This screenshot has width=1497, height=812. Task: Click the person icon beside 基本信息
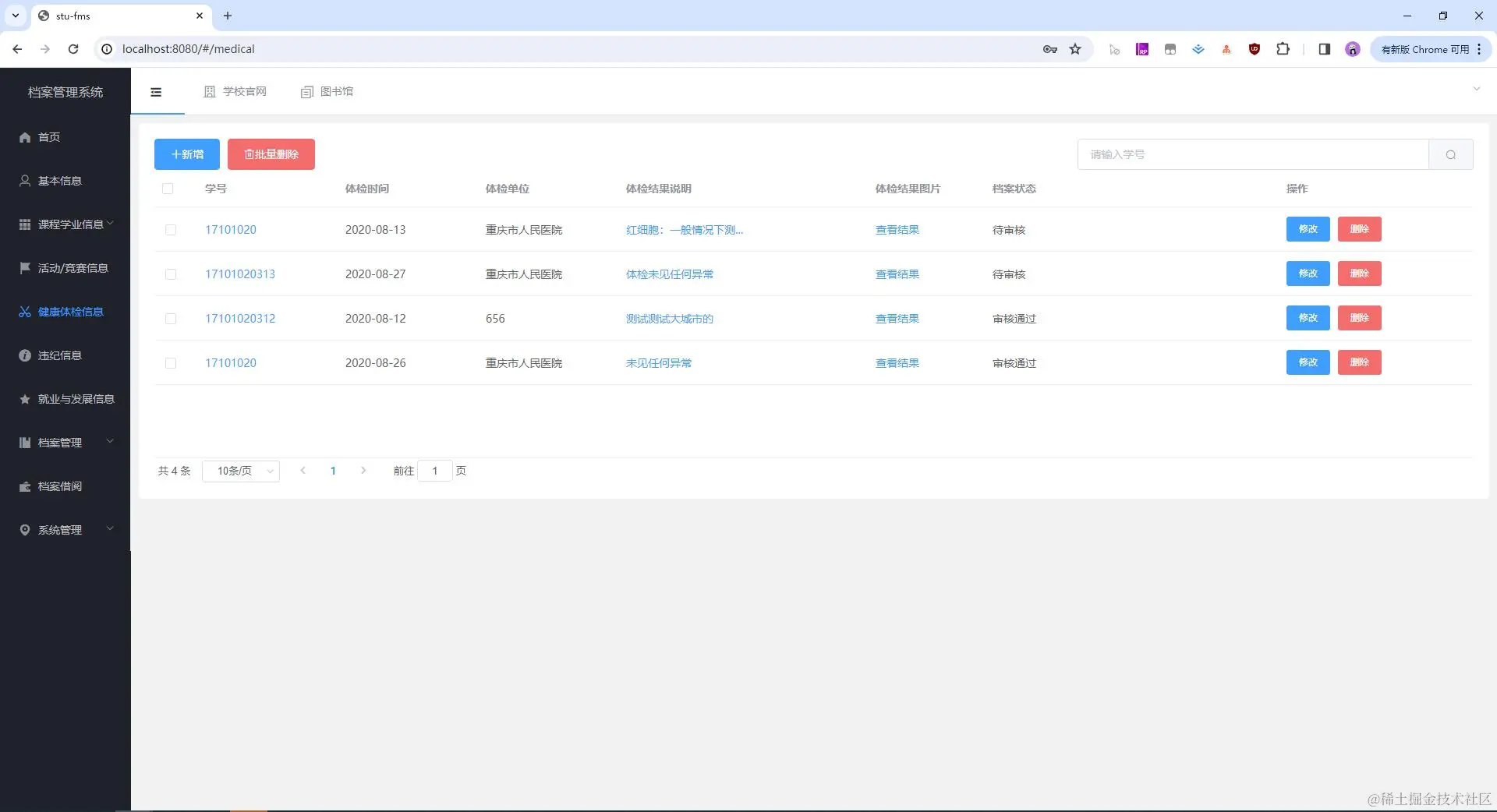point(25,181)
